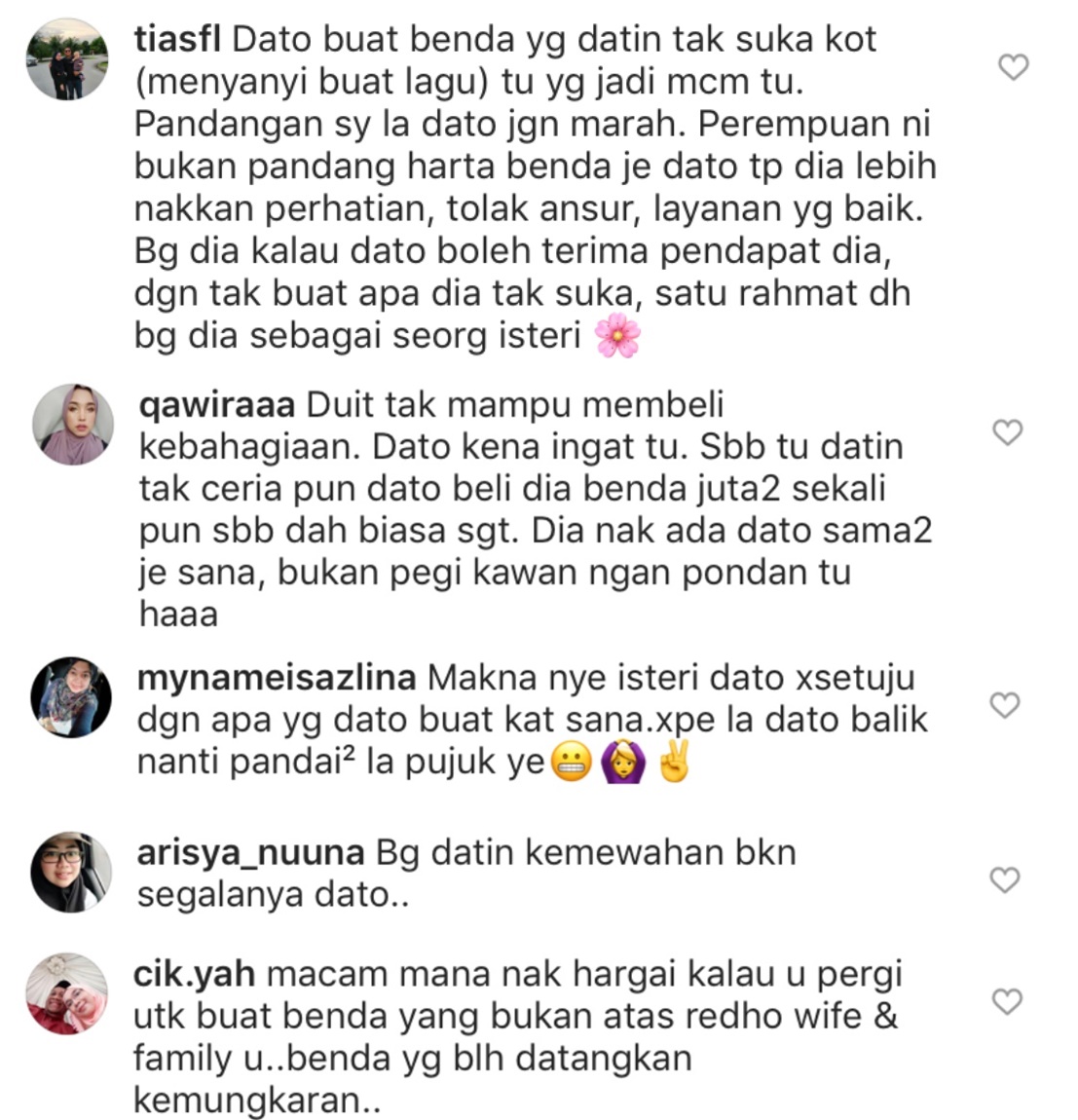This screenshot has height=1120, width=1078.
Task: Go to tiasfl username link
Action: tap(178, 39)
